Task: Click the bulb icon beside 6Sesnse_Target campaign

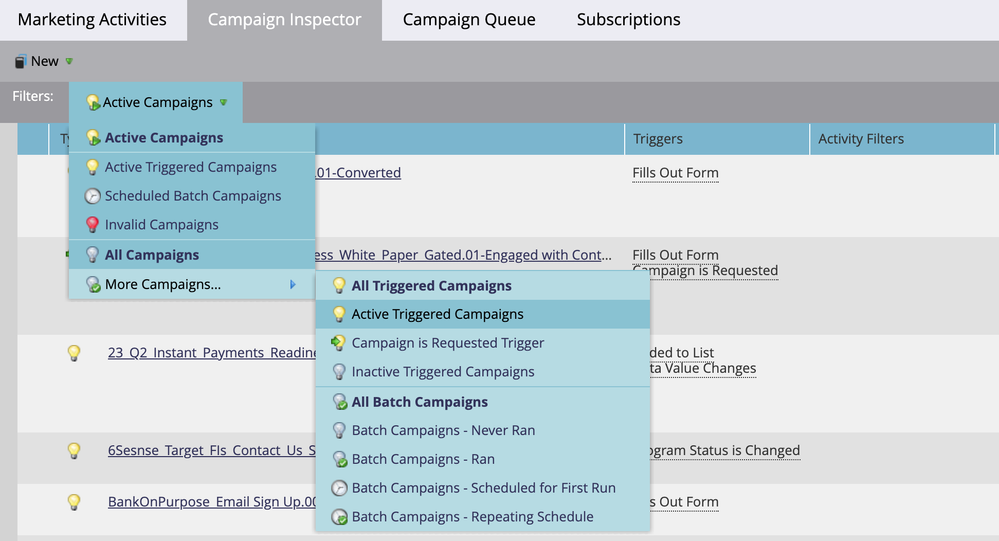Action: click(x=73, y=451)
